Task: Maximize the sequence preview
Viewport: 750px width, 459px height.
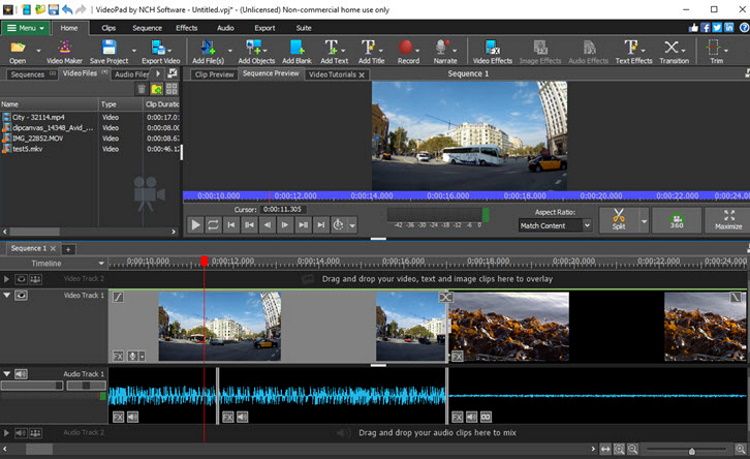Action: (728, 219)
